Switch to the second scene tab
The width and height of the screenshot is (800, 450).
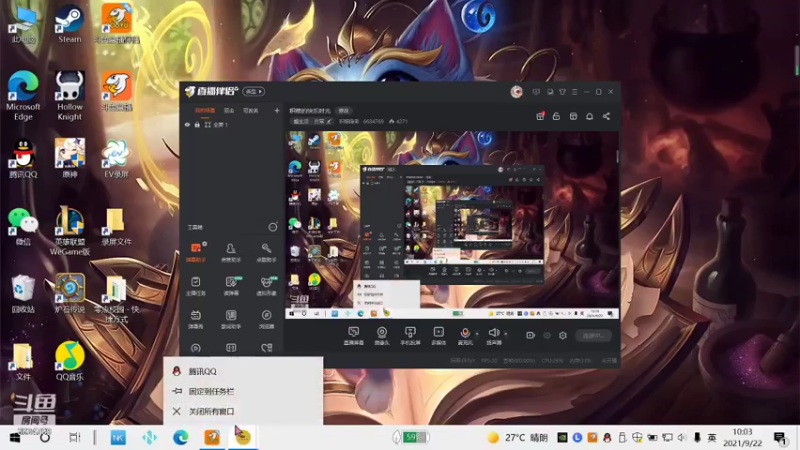tap(229, 110)
